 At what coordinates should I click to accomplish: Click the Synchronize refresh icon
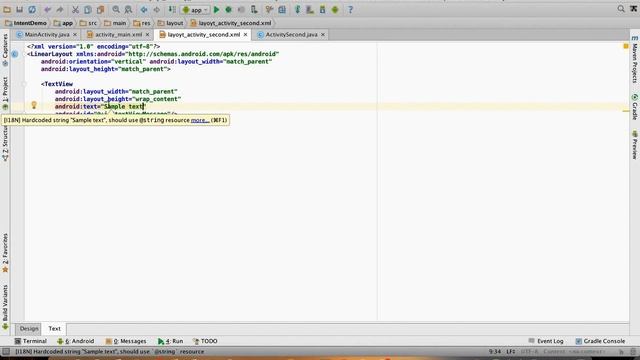32,9
